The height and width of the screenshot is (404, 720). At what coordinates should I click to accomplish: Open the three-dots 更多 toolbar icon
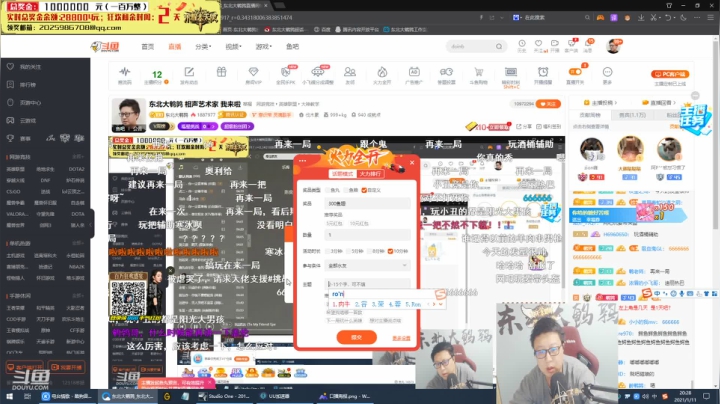tap(607, 72)
